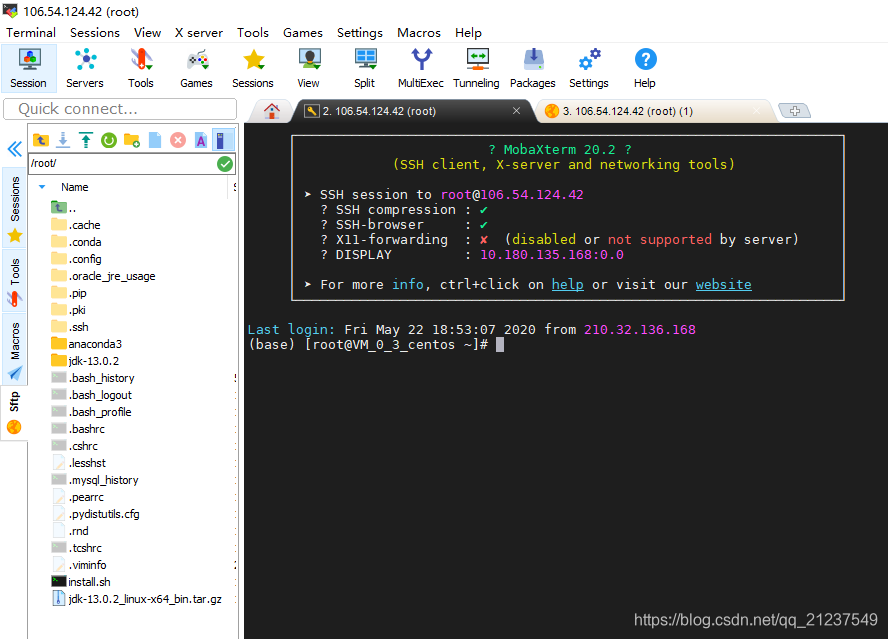Open the Settings menu
This screenshot has width=888, height=639.
(360, 33)
